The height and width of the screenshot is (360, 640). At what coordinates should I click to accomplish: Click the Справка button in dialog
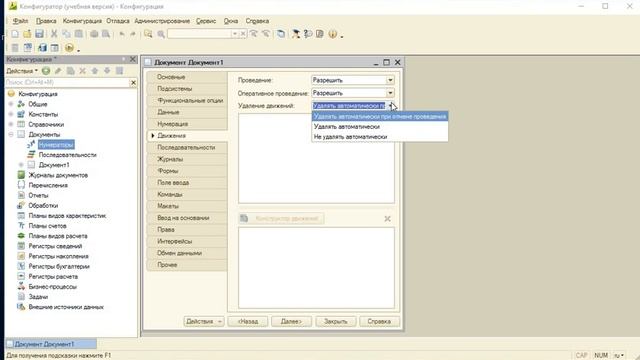(x=379, y=322)
